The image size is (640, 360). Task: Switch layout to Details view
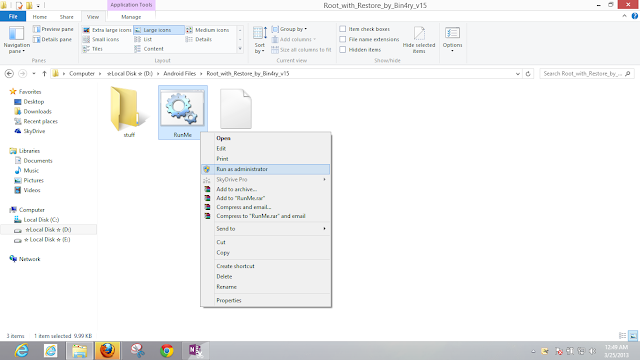pos(199,39)
